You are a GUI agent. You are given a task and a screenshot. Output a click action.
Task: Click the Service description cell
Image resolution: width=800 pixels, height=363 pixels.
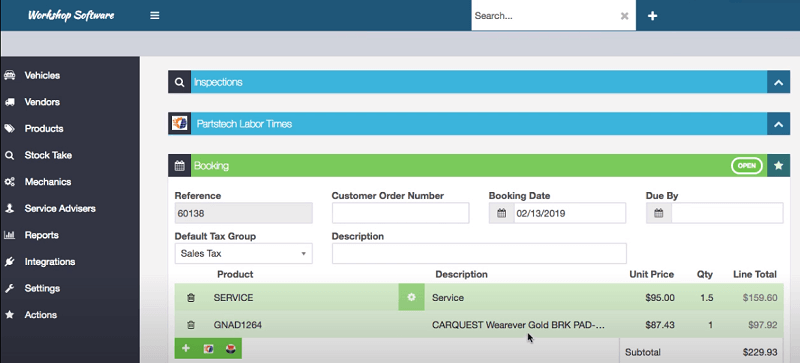click(448, 298)
